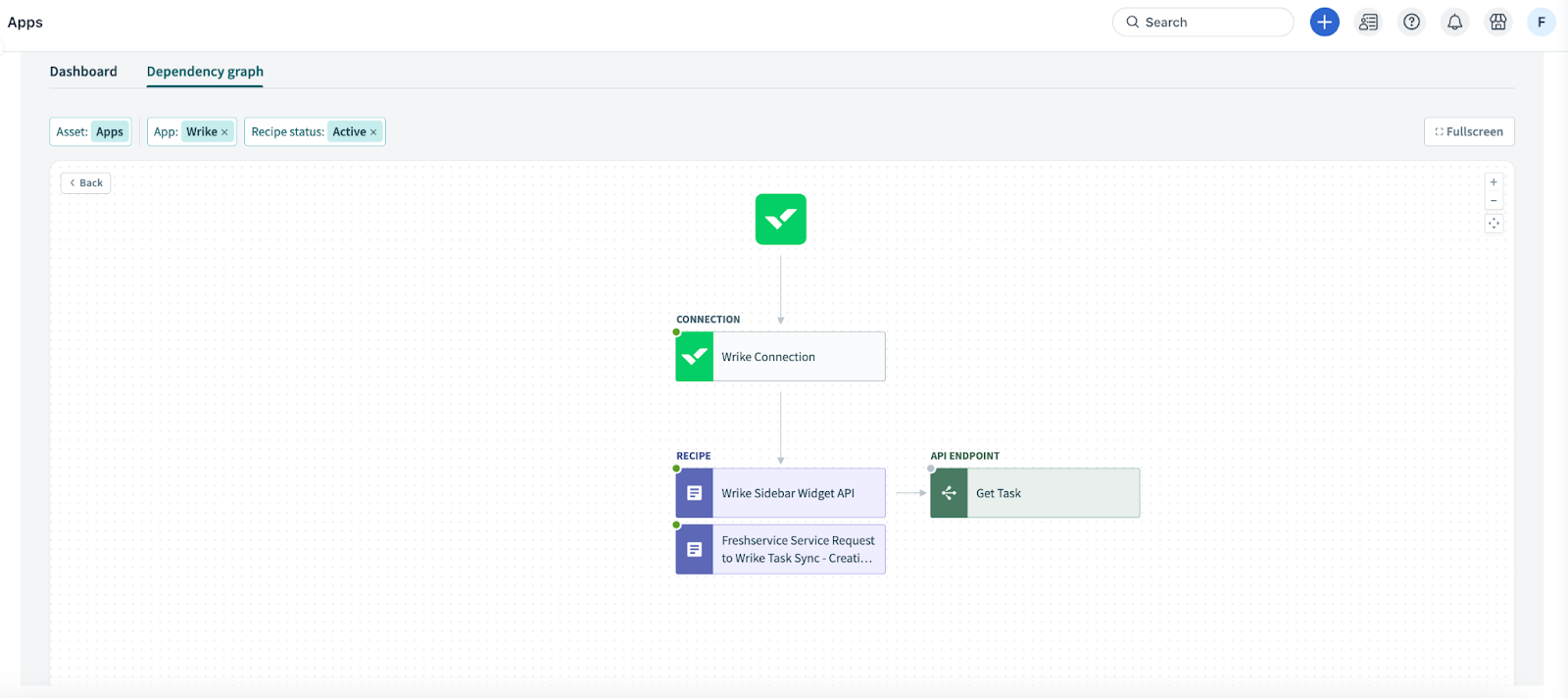Remove the Active recipe status filter
This screenshot has width=1568, height=698.
point(373,132)
